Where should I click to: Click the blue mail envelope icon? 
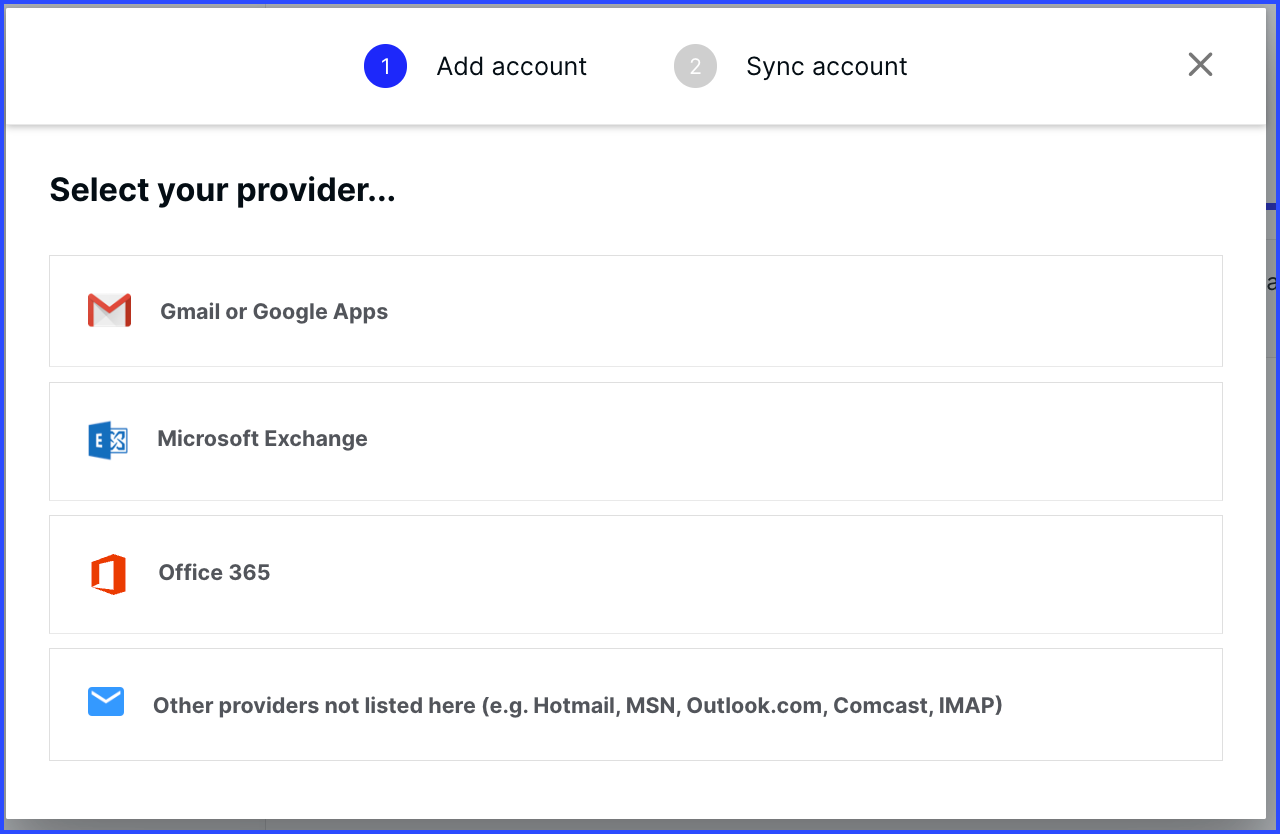106,702
